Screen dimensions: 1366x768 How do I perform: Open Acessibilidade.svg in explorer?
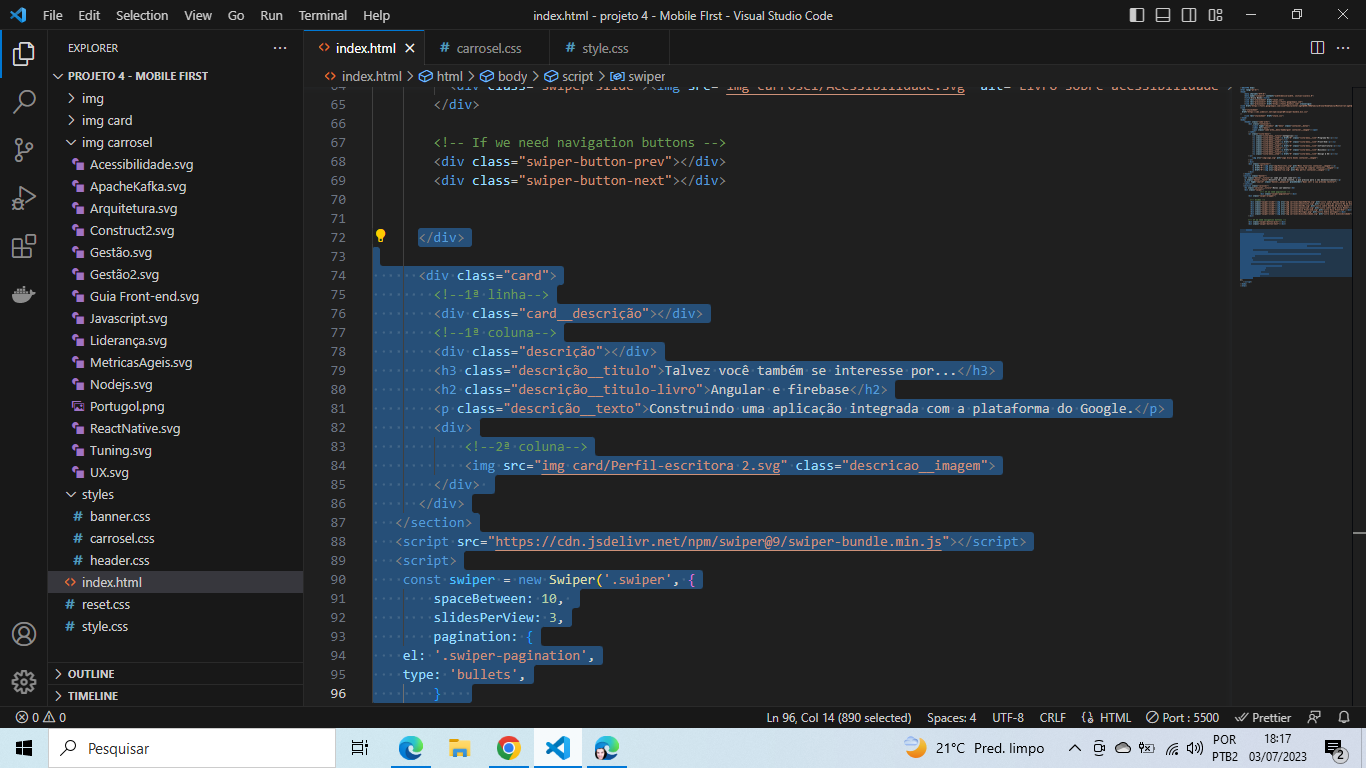(x=175, y=164)
